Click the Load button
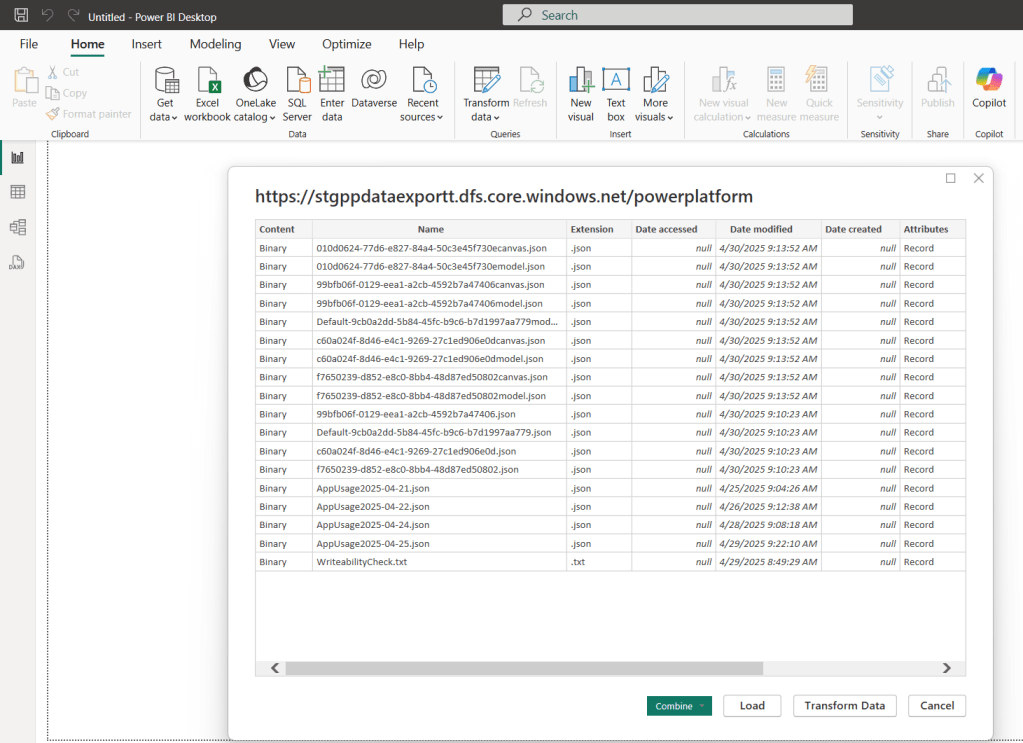The width and height of the screenshot is (1023, 743). 752,706
